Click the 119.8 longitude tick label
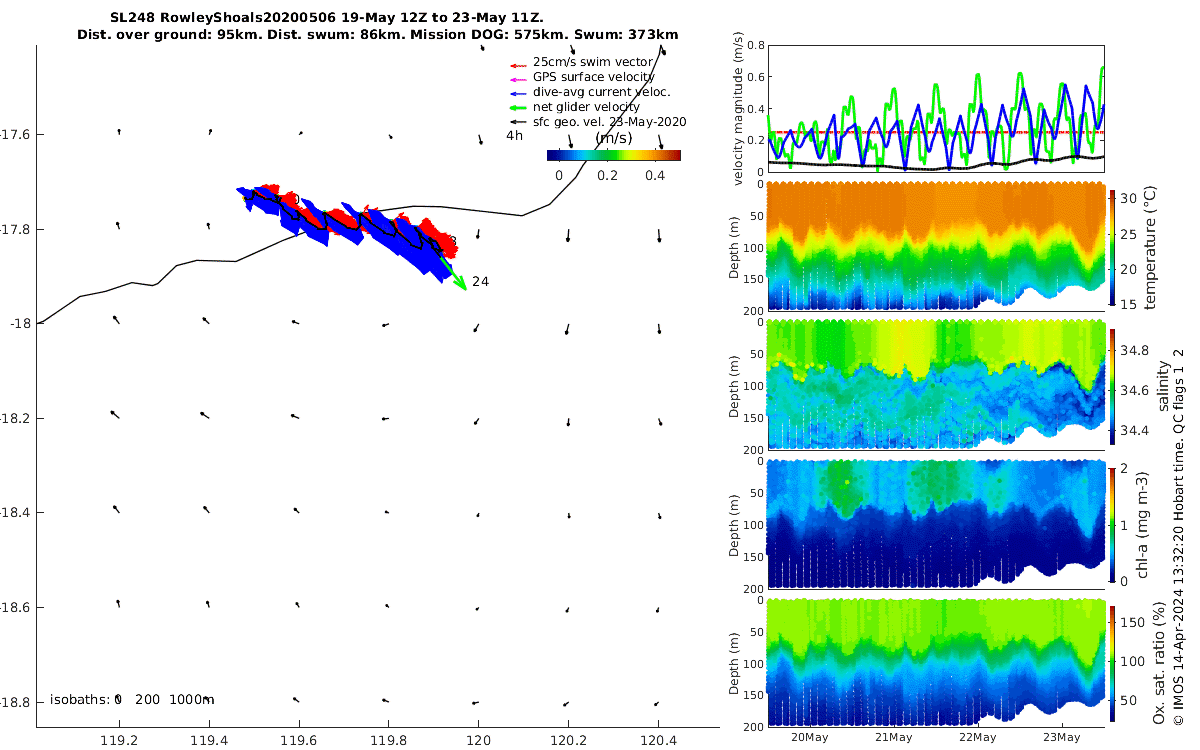This screenshot has width=1200, height=750. coord(389,741)
